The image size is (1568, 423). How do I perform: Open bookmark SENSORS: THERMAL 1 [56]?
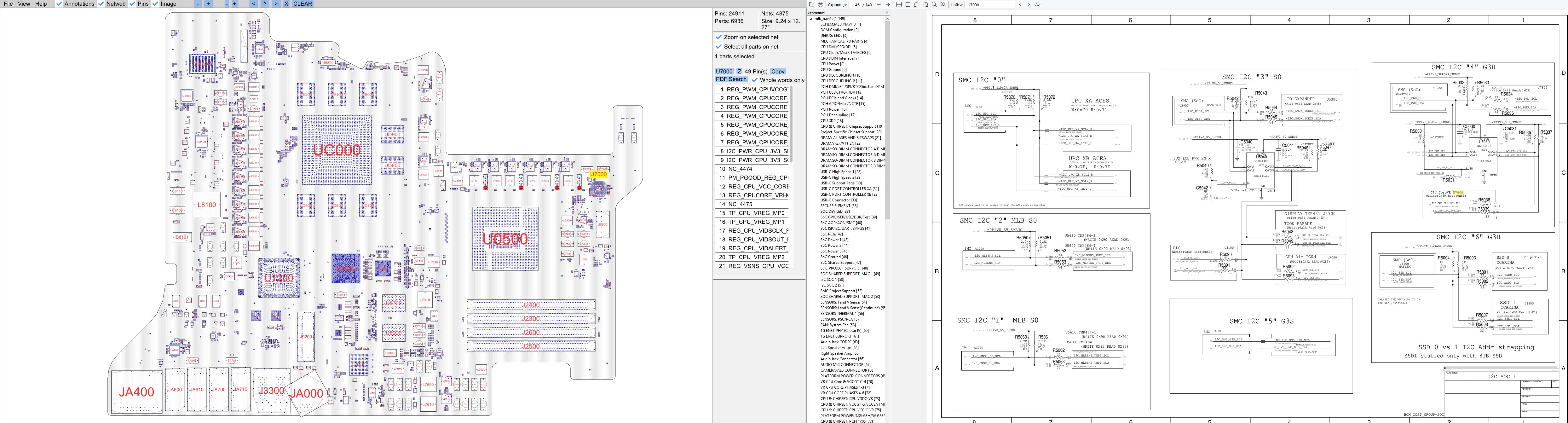(x=842, y=313)
